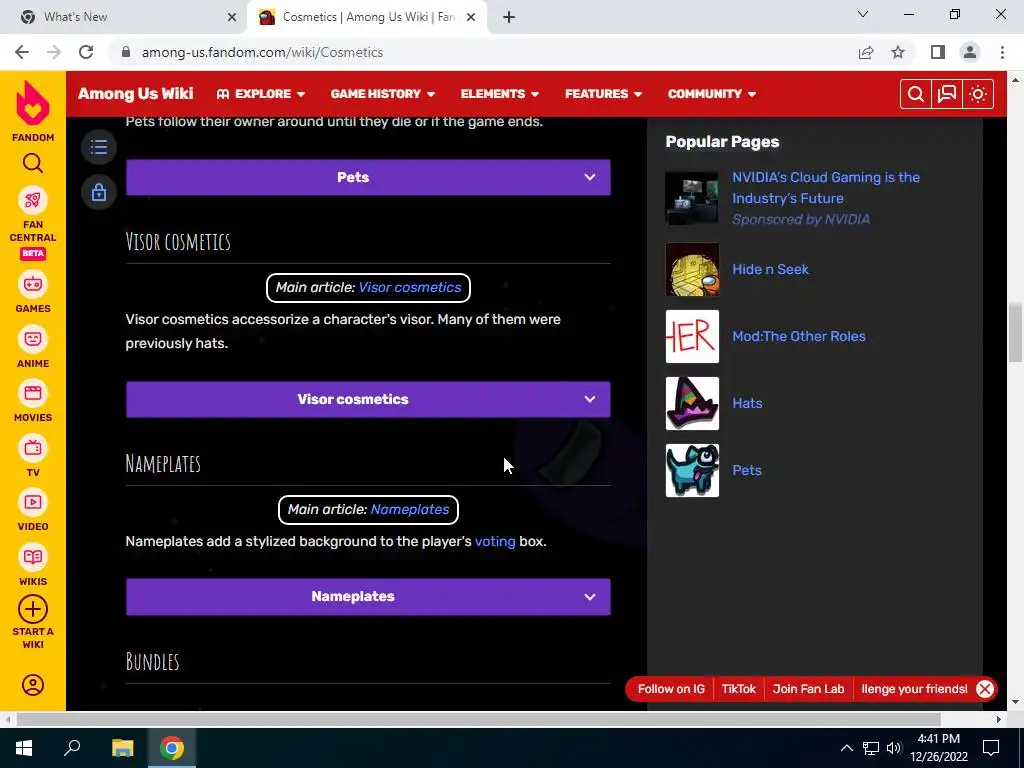Expand the Nameplates collapsible section
This screenshot has width=1024, height=768.
[368, 596]
